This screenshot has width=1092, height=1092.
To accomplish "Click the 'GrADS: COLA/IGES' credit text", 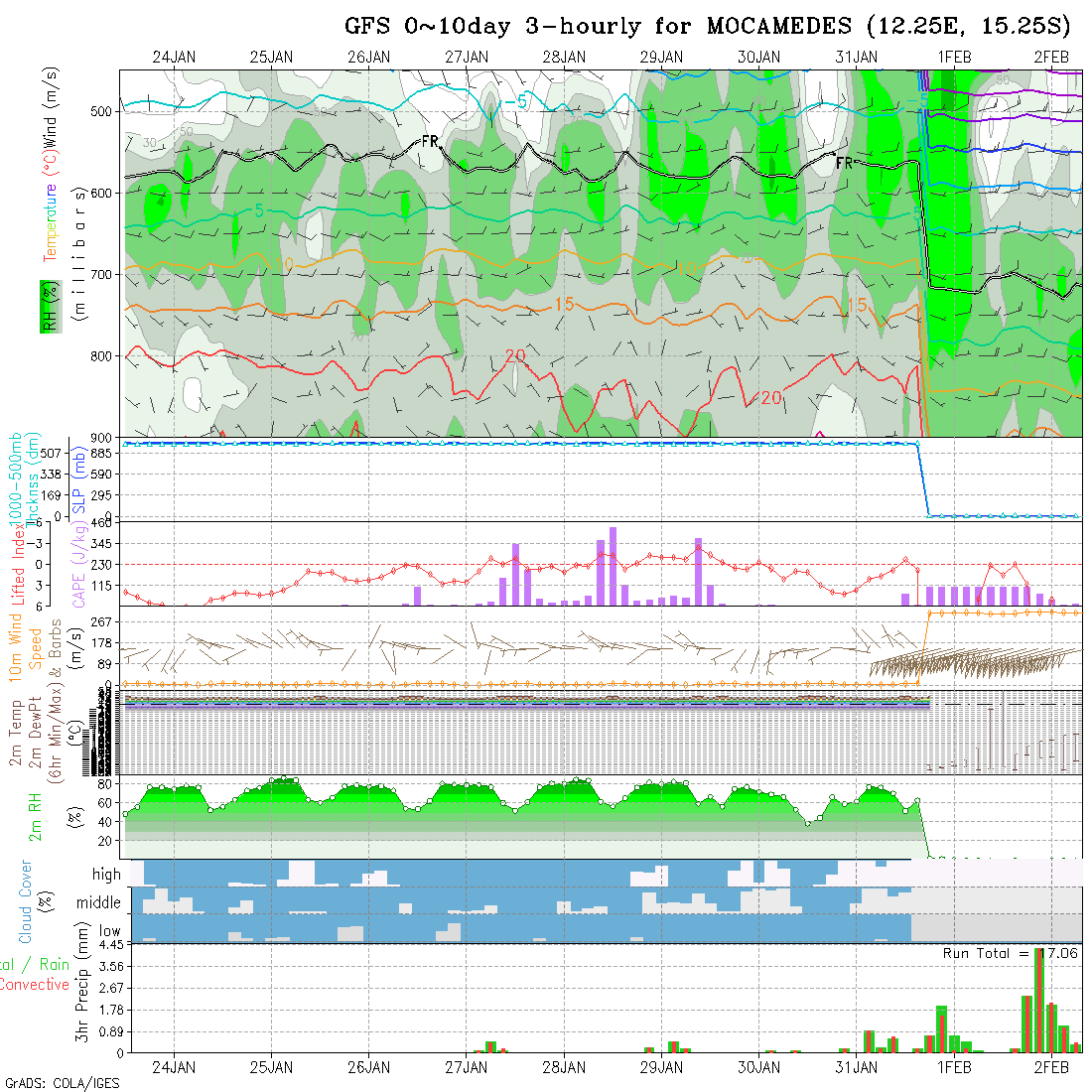I will pyautogui.click(x=62, y=1084).
